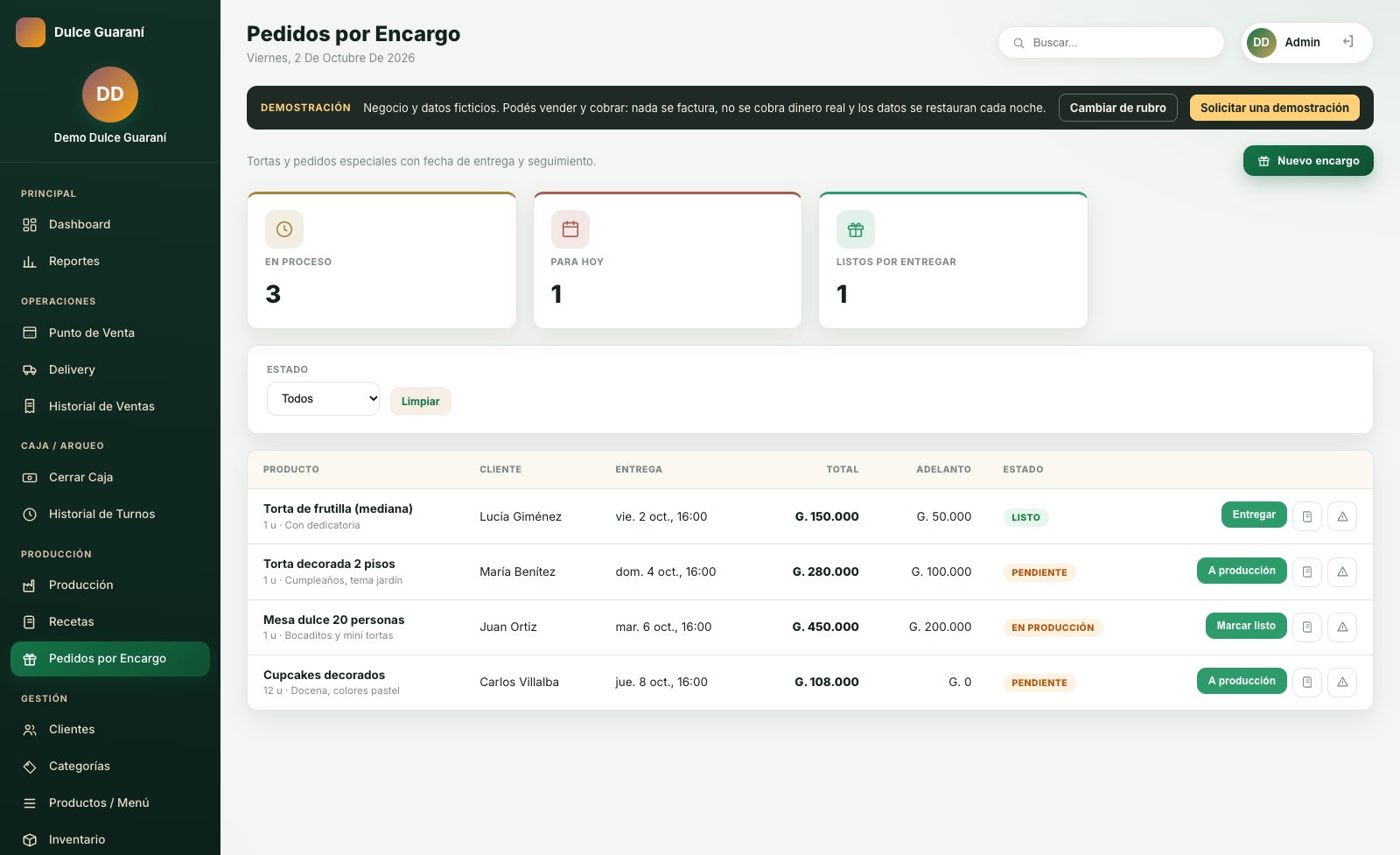Screen dimensions: 1400x855
Task: Click the document icon in María Benítez row
Action: click(x=1307, y=571)
